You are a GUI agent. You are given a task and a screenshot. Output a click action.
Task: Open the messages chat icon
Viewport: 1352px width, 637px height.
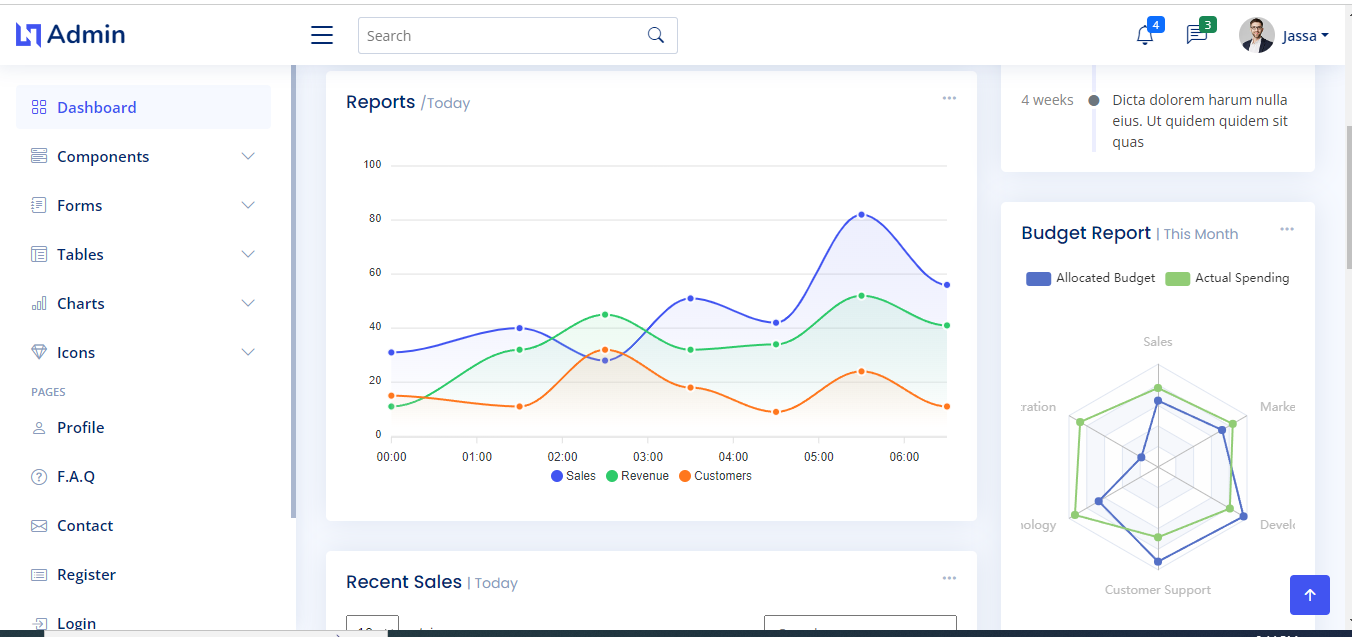point(1196,35)
